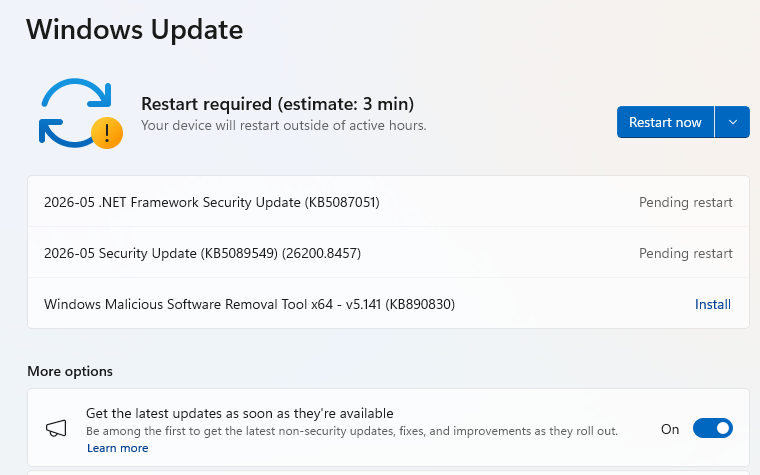Click the 'On' label next to the toggle
Viewport: 760px width, 475px height.
(670, 429)
